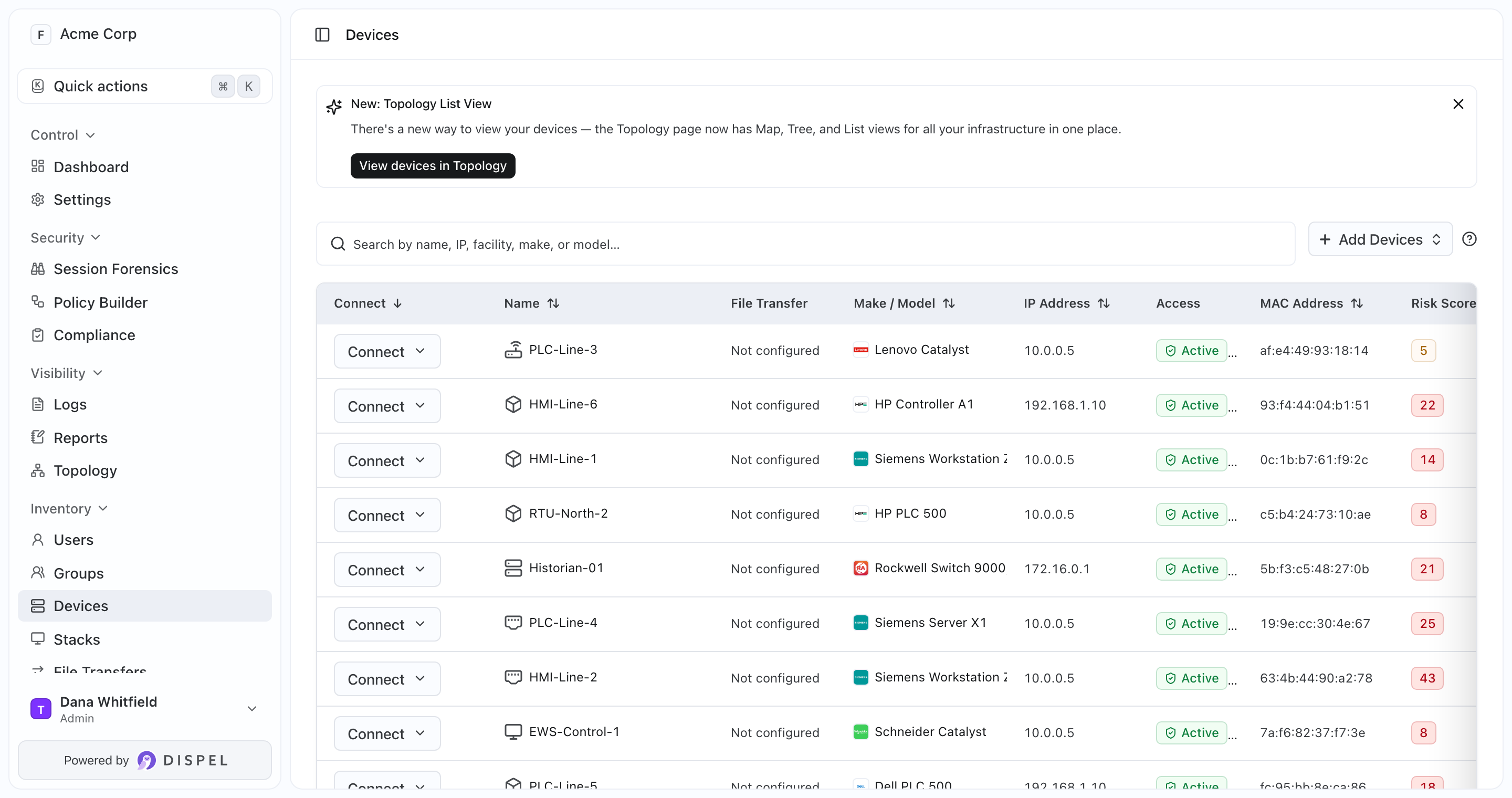Click the PLC-Line-3 device type icon
The width and height of the screenshot is (1512, 798).
coord(513,350)
